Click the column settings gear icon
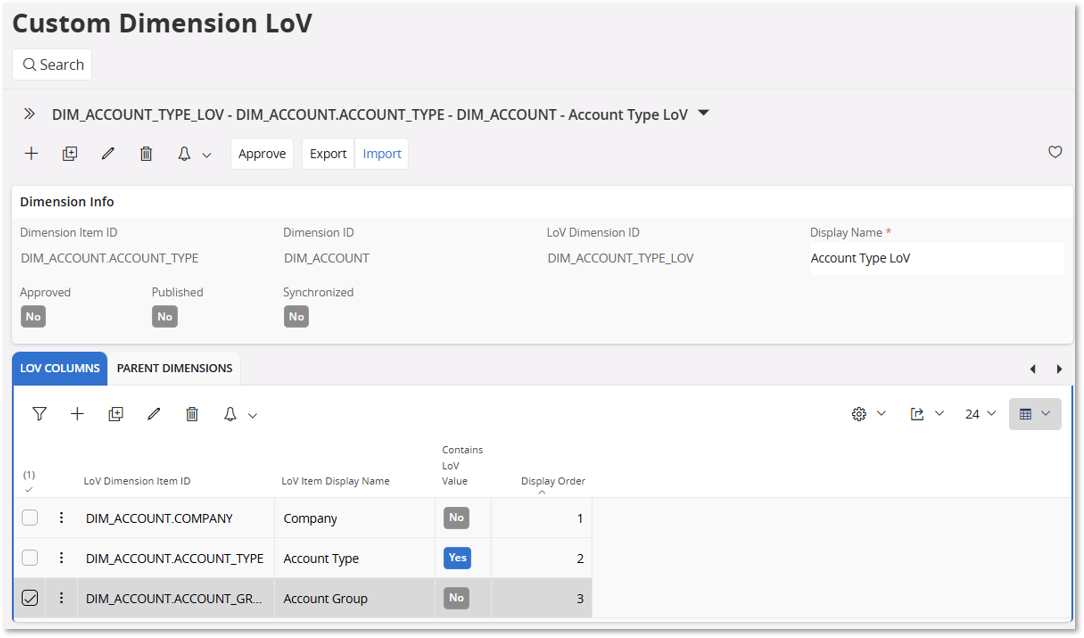 point(859,414)
